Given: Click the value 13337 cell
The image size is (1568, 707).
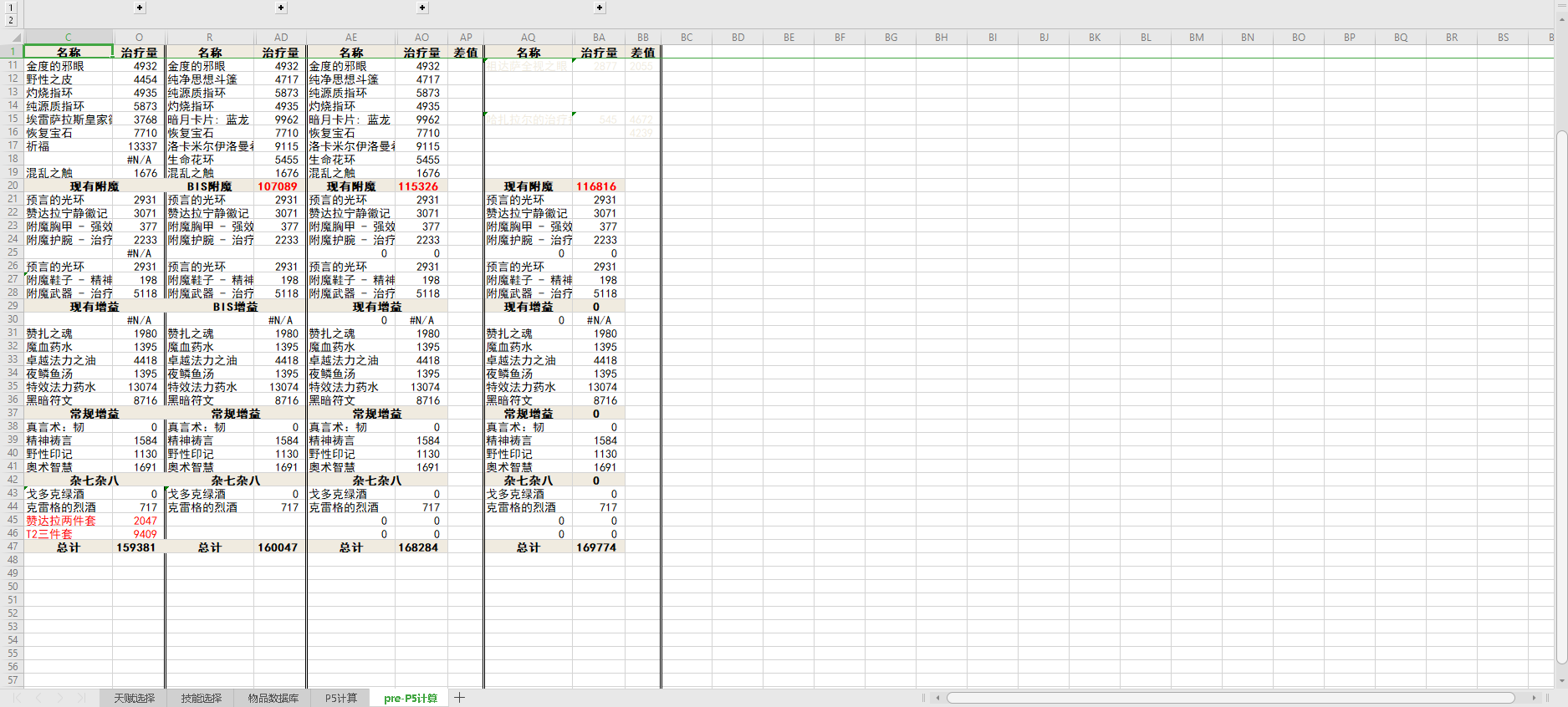Looking at the screenshot, I should click(139, 146).
